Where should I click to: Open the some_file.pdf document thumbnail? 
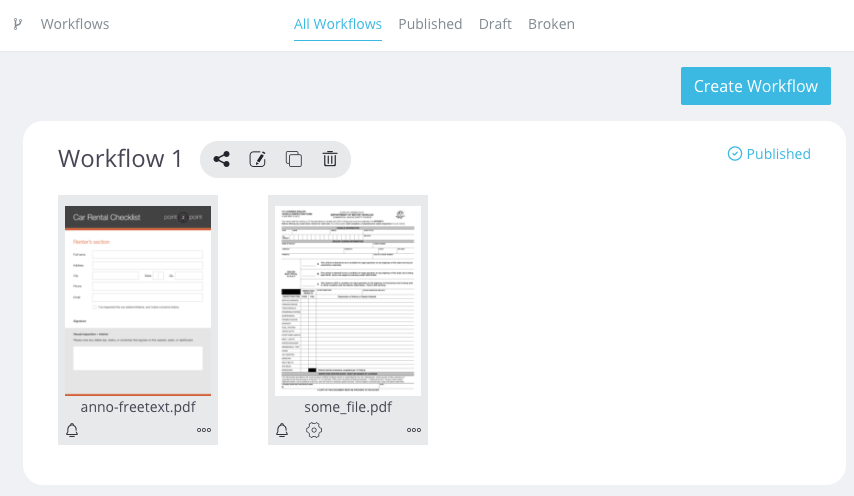[348, 301]
